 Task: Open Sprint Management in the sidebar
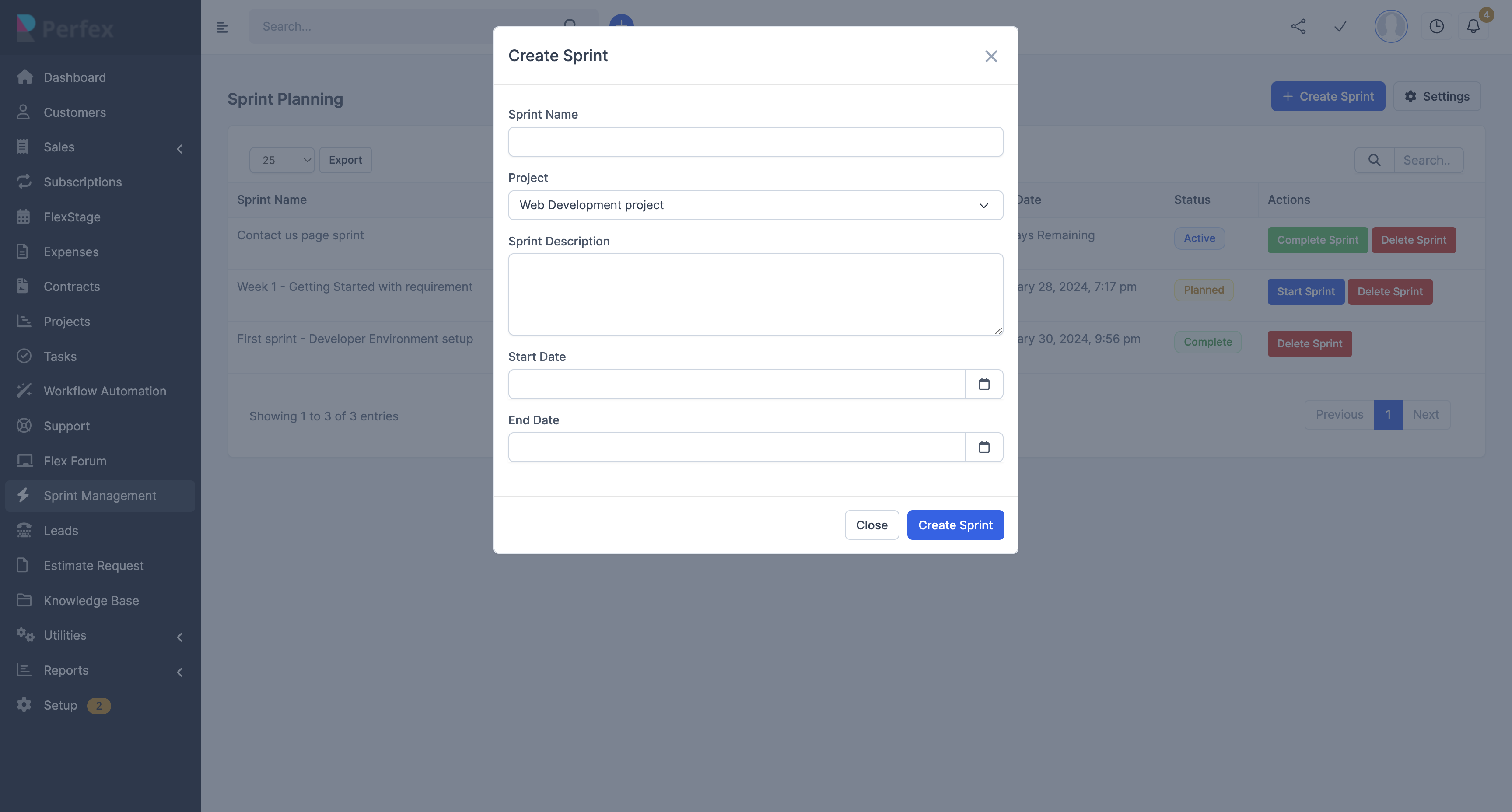[100, 496]
